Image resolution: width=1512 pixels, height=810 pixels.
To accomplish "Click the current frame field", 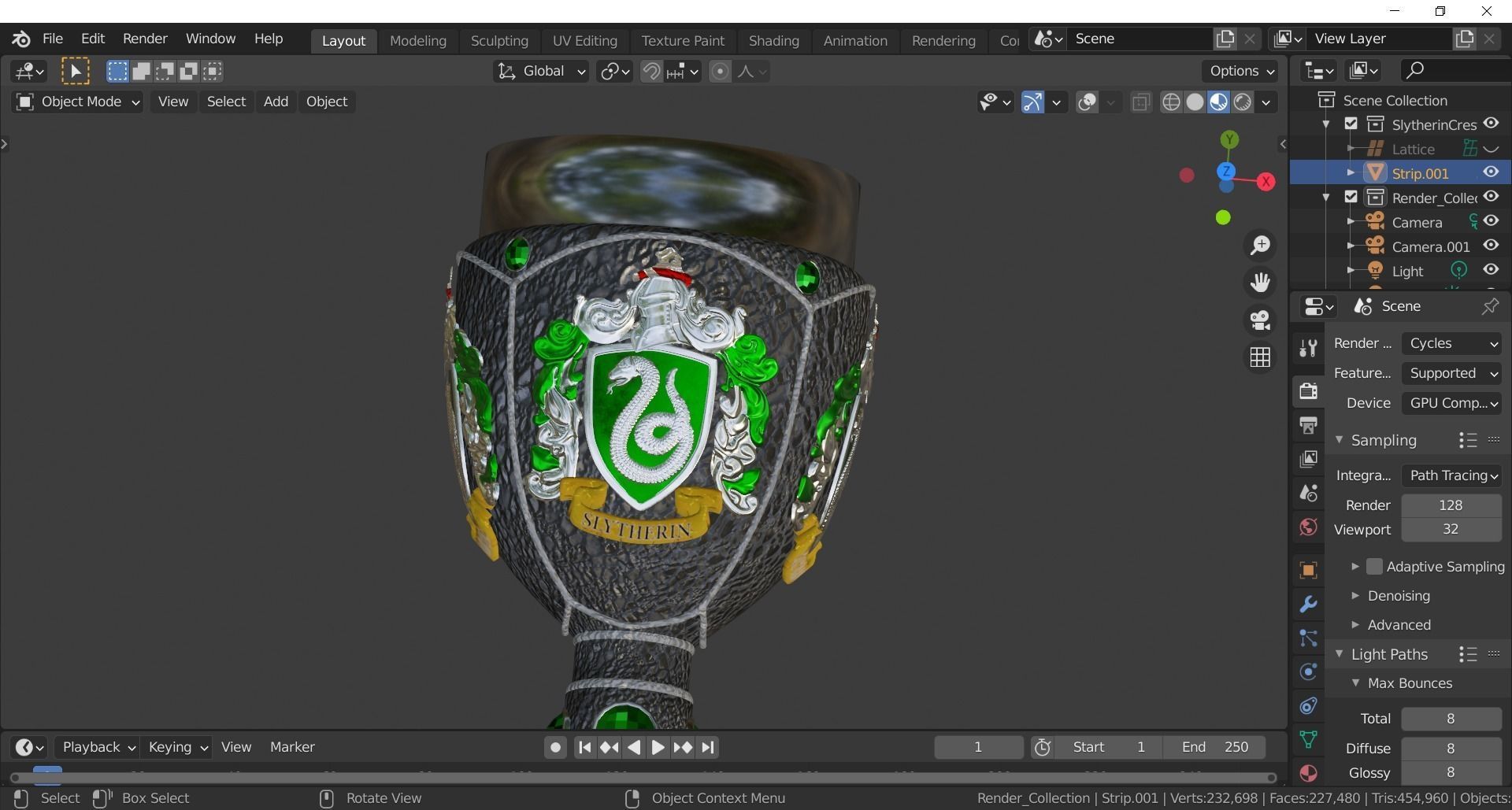I will 978,748.
